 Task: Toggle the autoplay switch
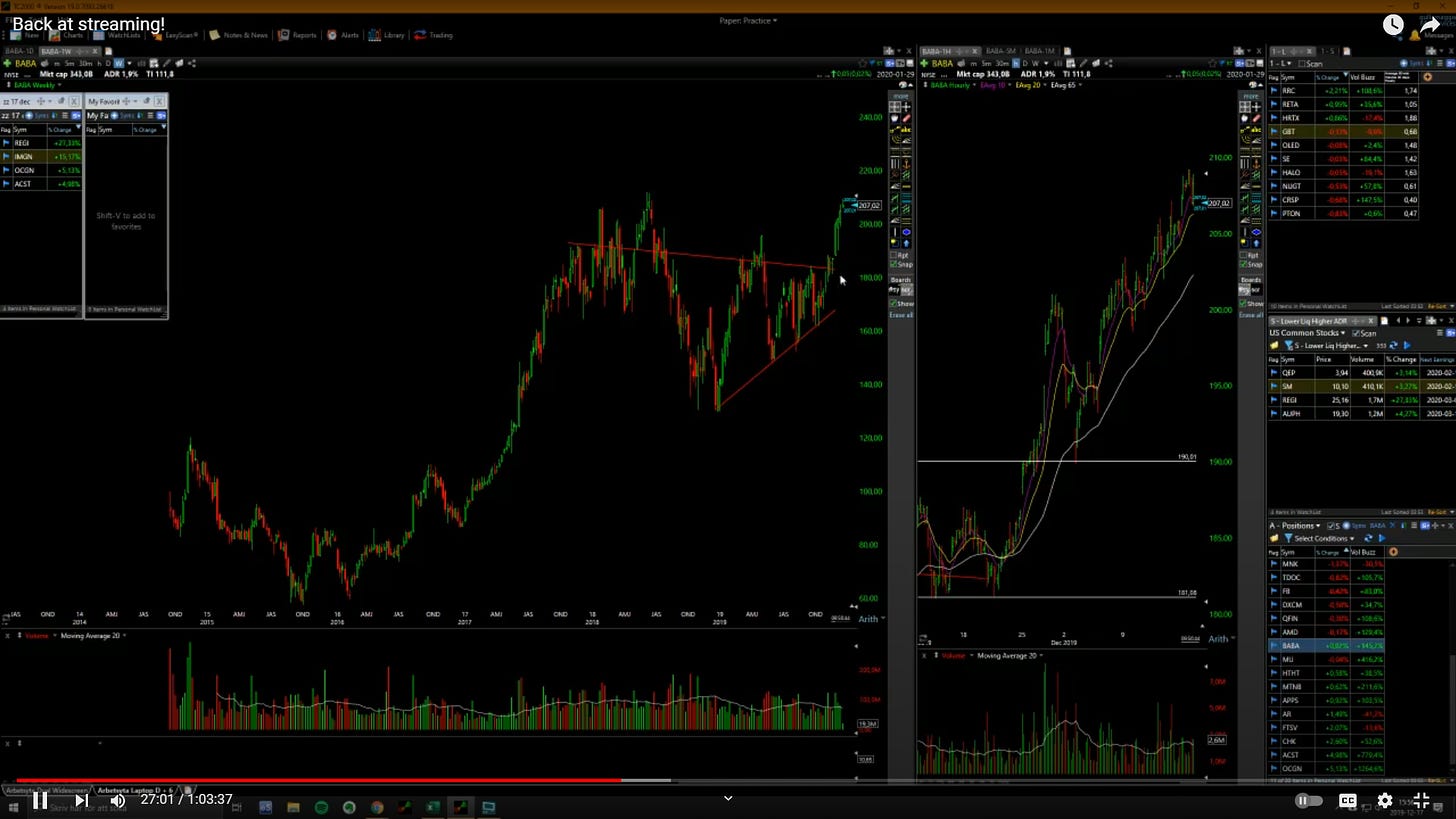click(1308, 800)
